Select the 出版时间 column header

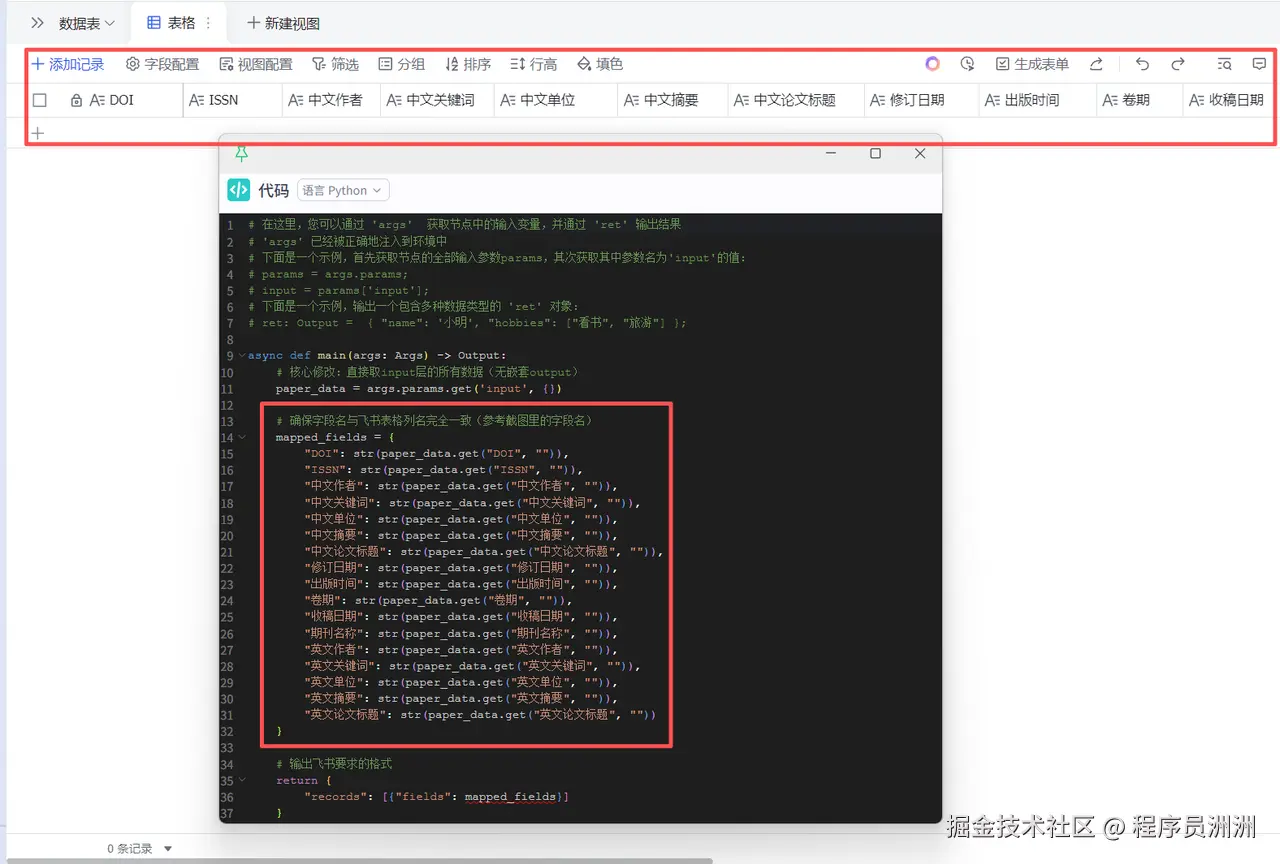pos(1038,100)
